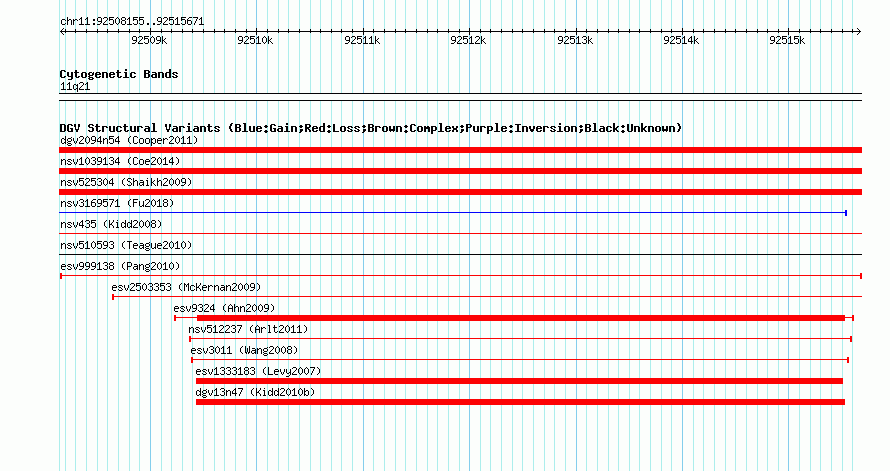This screenshot has height=471, width=890.
Task: Click the esv9324 (Ahn2009) variant label
Action: pos(224,308)
